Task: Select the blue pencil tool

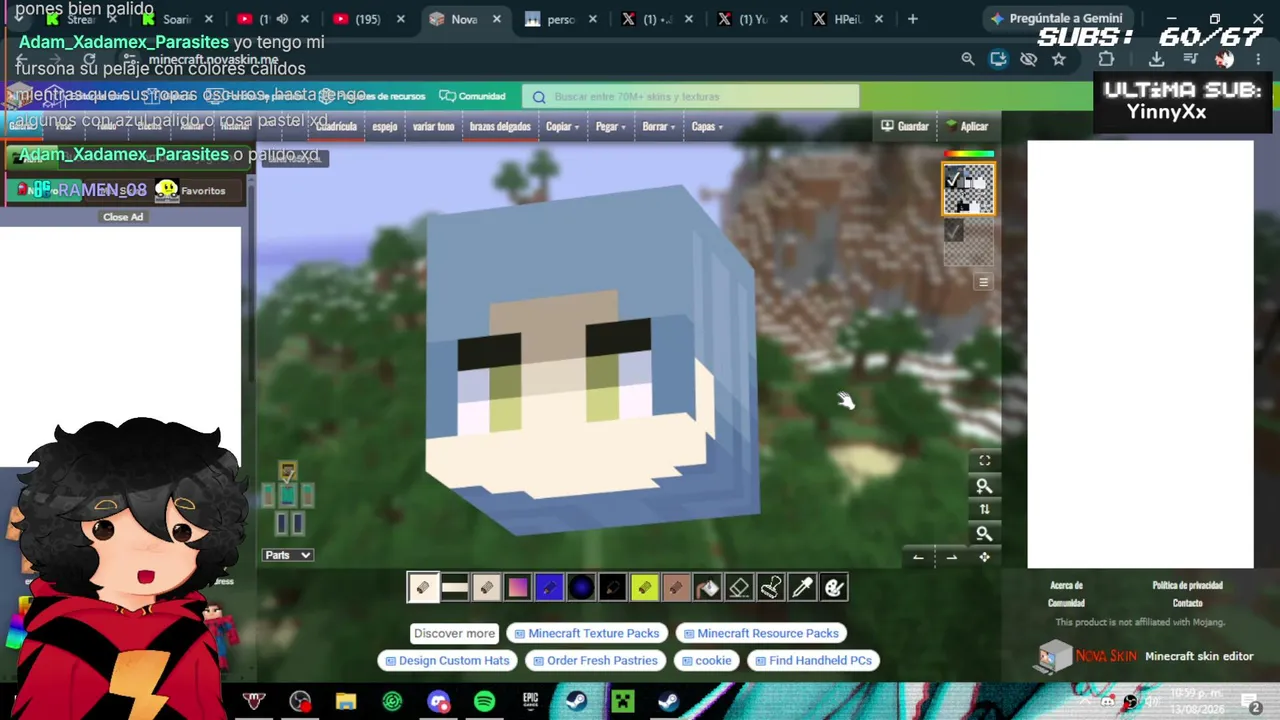Action: pyautogui.click(x=549, y=588)
